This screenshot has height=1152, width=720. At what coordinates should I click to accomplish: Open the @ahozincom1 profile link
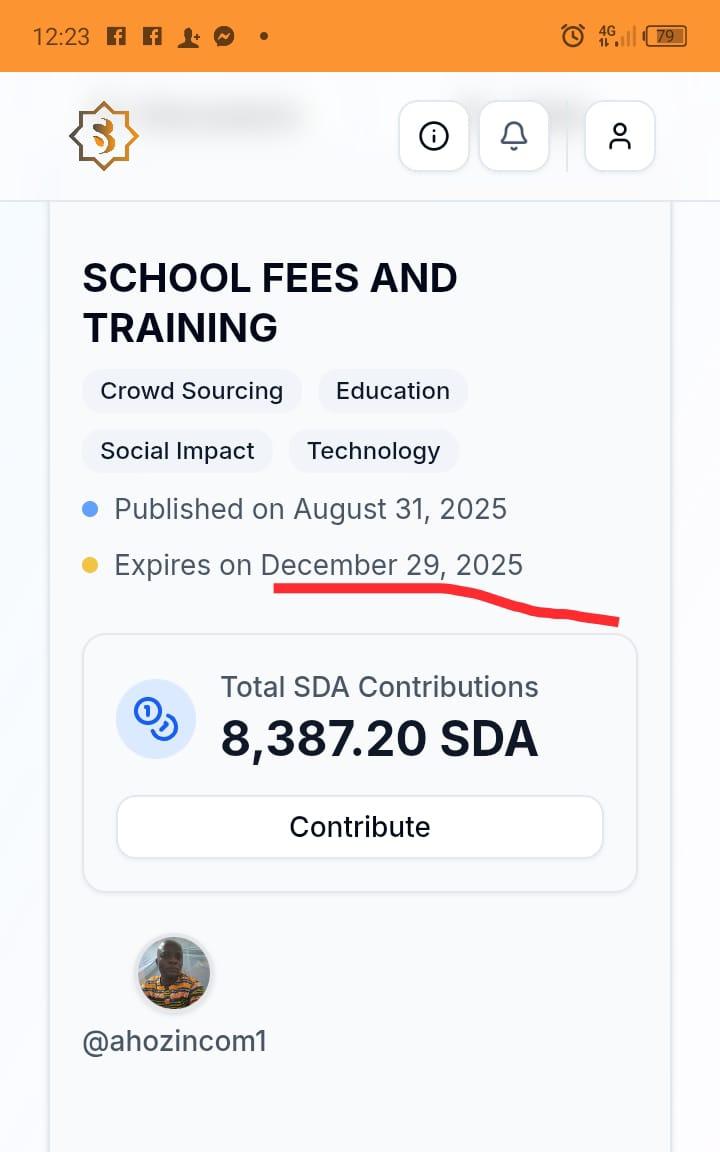click(x=175, y=1041)
